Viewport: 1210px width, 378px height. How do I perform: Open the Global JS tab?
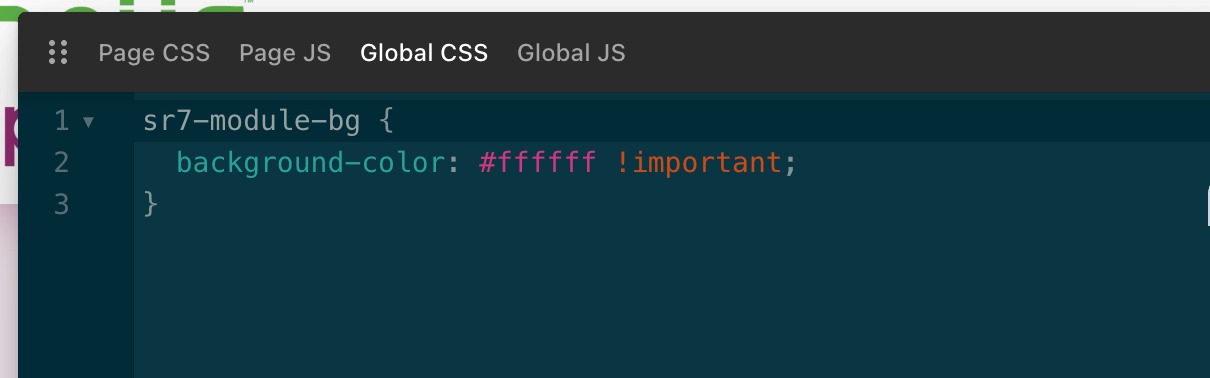tap(571, 53)
